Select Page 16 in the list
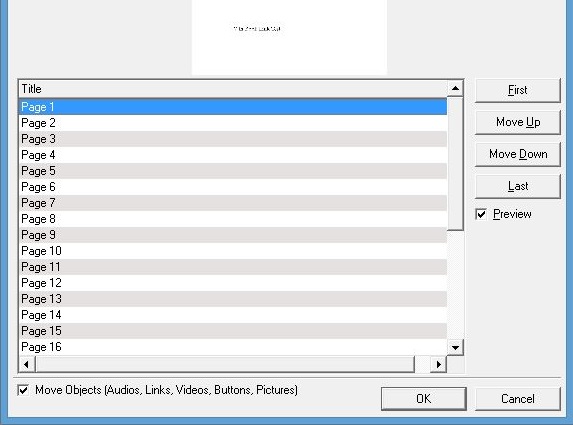 coord(233,347)
